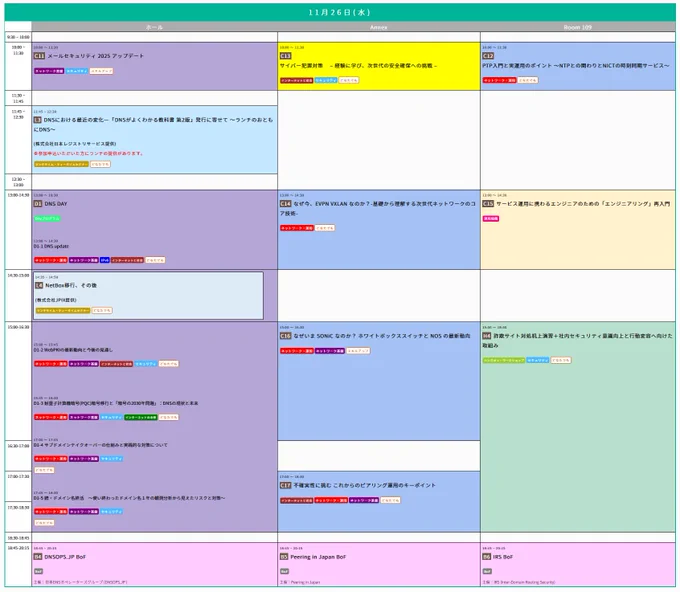The height and width of the screenshot is (592, 680).
Task: Click the blue セキュリティ tag under H4 session
Action: 538,360
